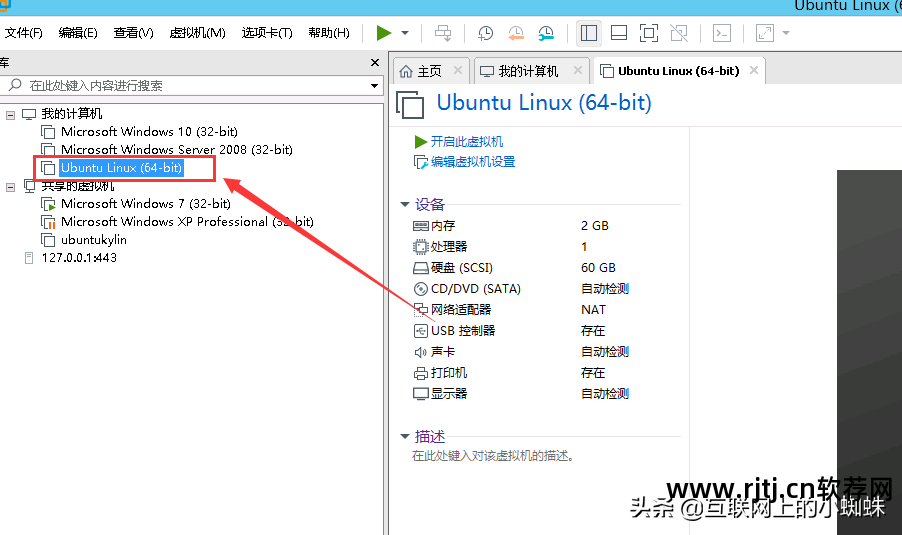The image size is (902, 535).
Task: Open the 查看(V) menu
Action: [133, 33]
